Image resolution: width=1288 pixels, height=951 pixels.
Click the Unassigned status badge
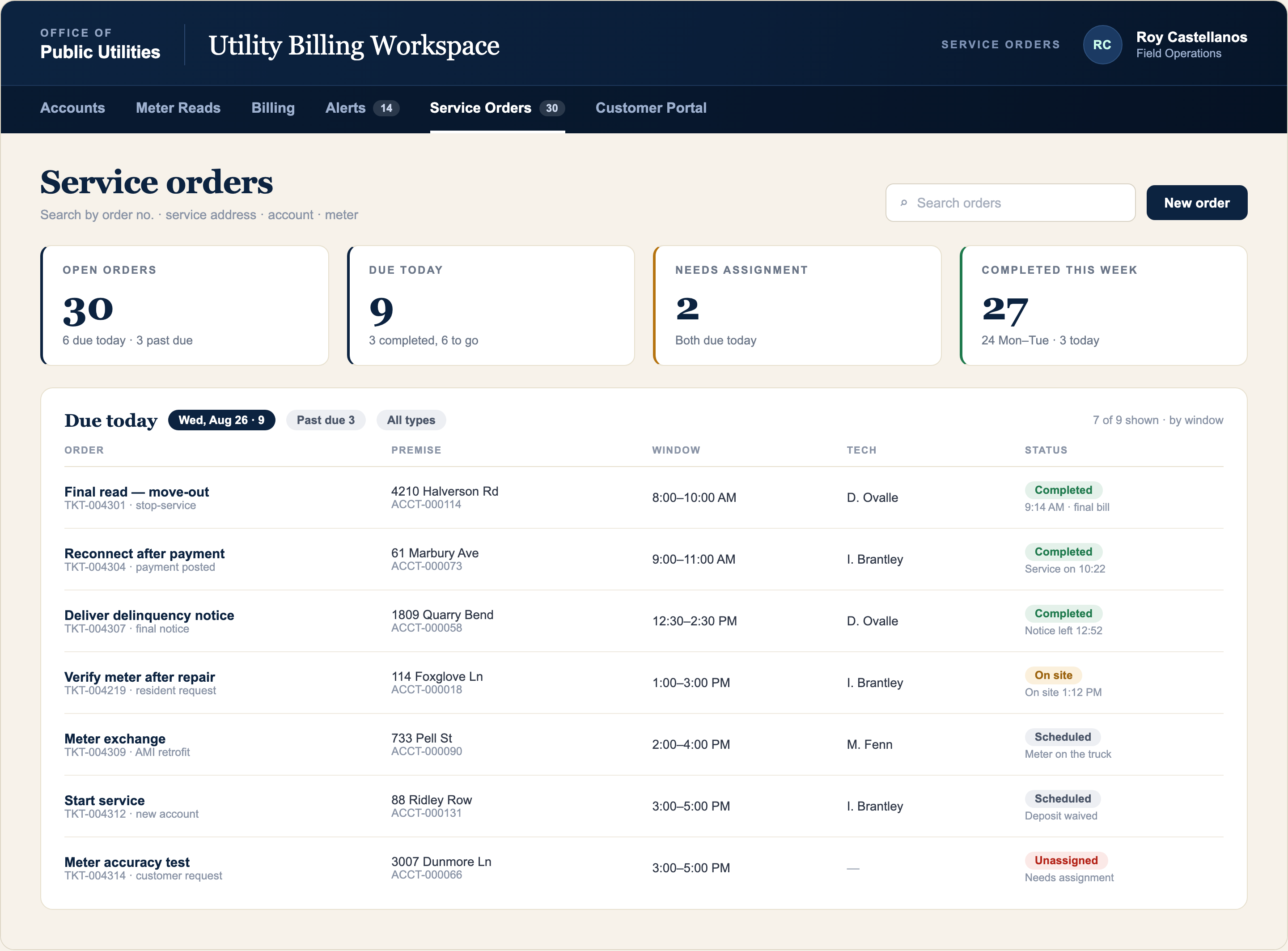(x=1066, y=861)
